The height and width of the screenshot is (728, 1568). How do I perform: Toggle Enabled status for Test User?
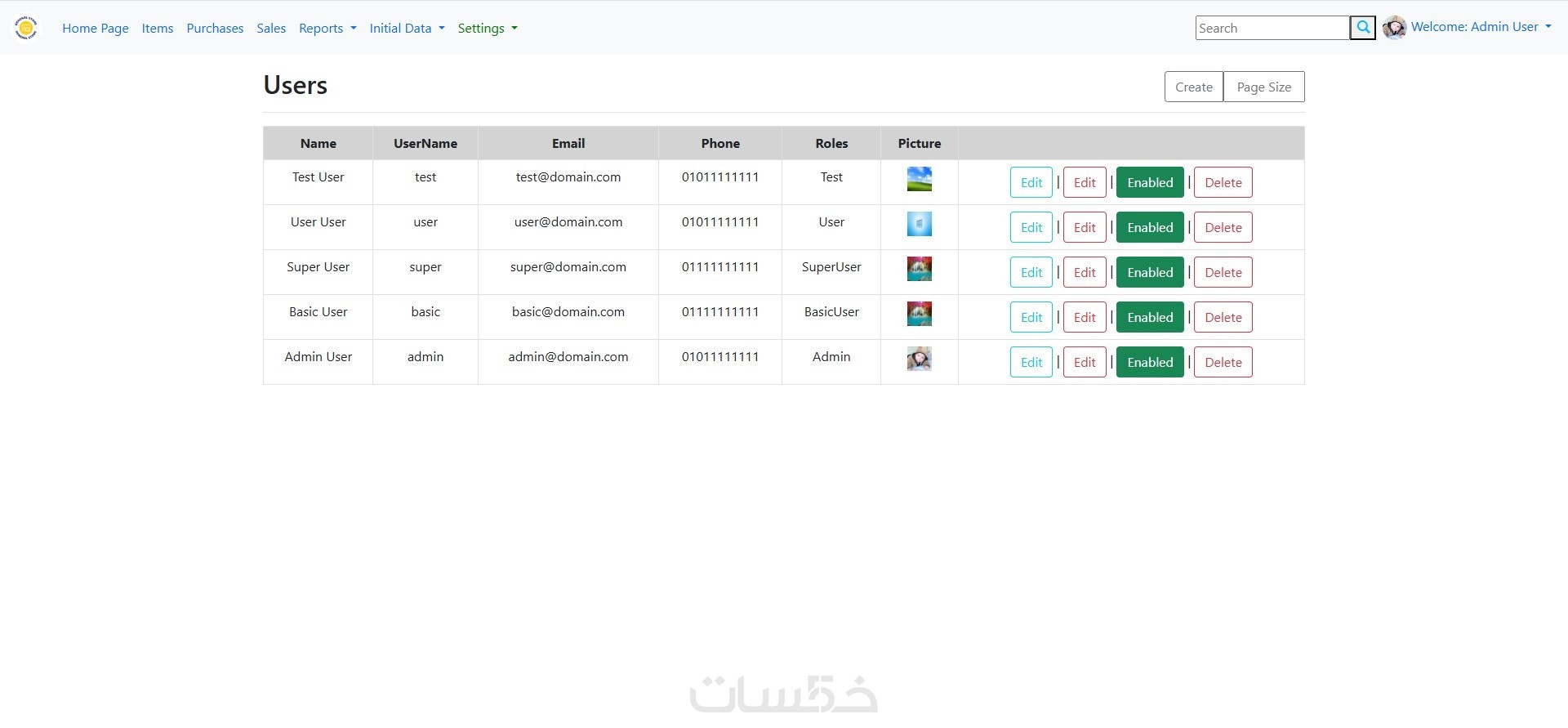coord(1150,182)
